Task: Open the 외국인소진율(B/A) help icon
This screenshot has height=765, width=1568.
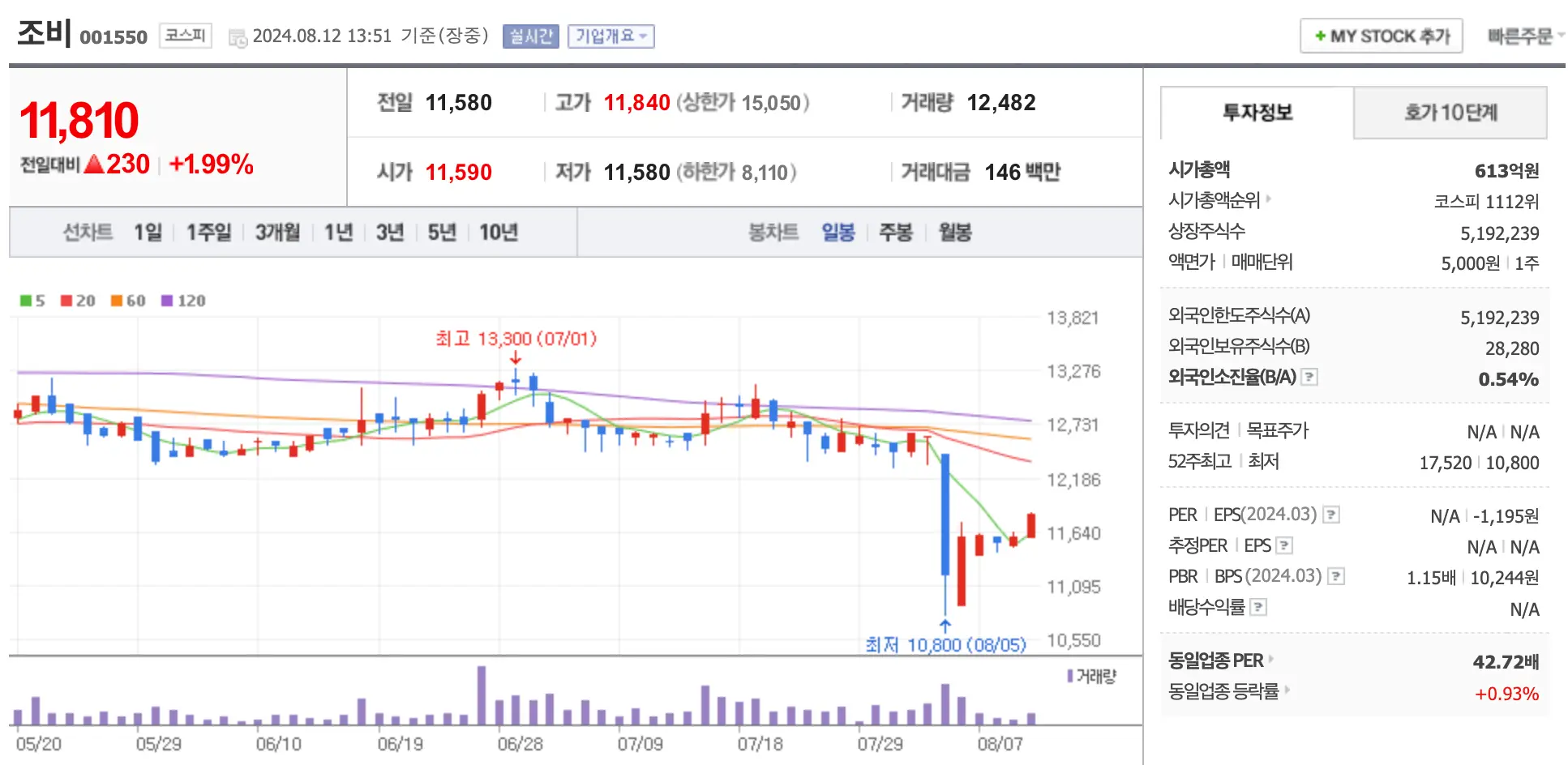Action: point(1309,377)
